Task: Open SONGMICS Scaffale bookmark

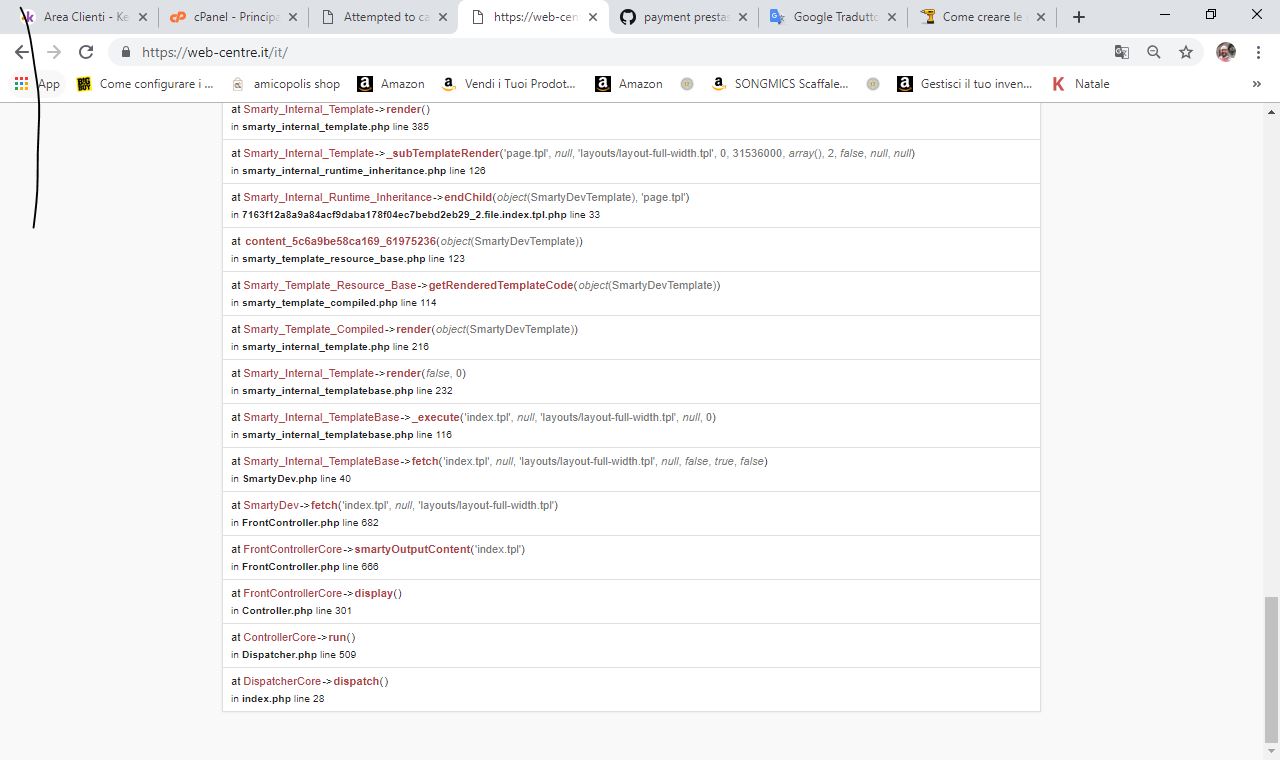Action: 779,84
